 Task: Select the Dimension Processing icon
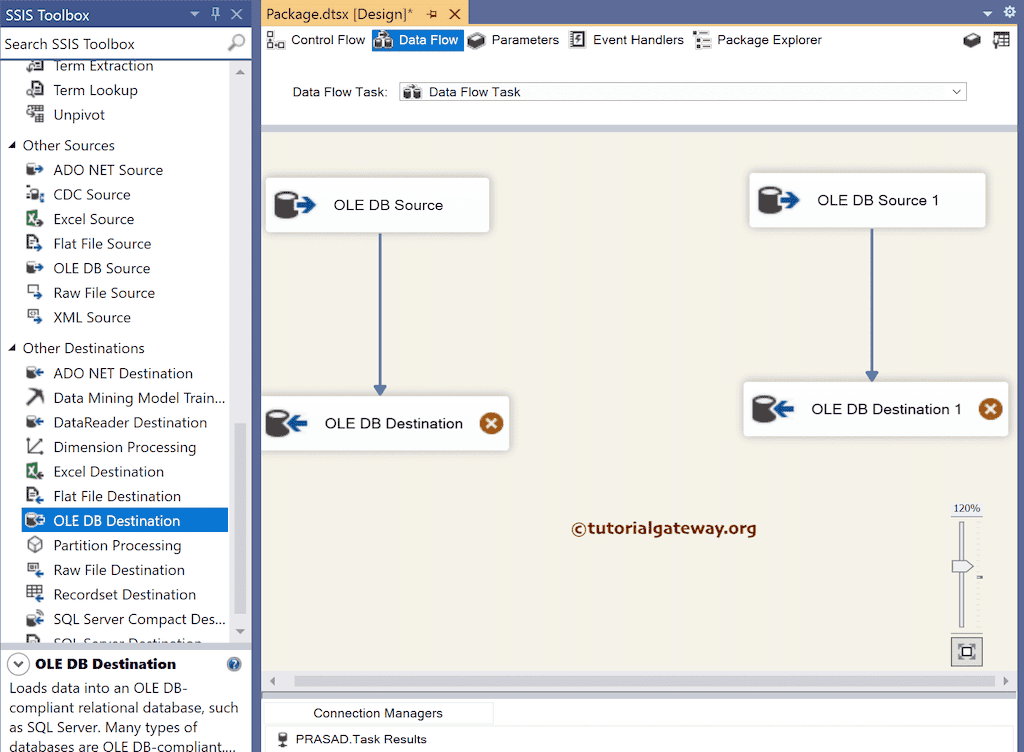[x=35, y=446]
